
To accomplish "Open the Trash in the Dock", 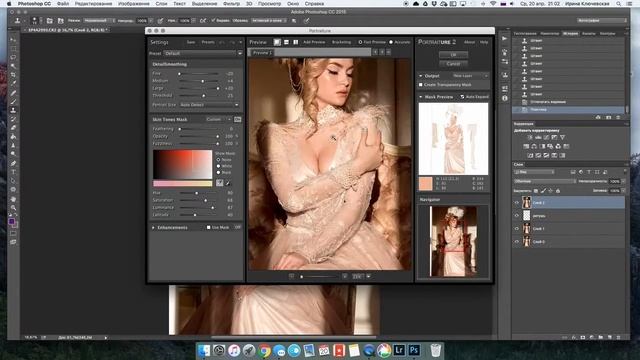I will tap(436, 350).
